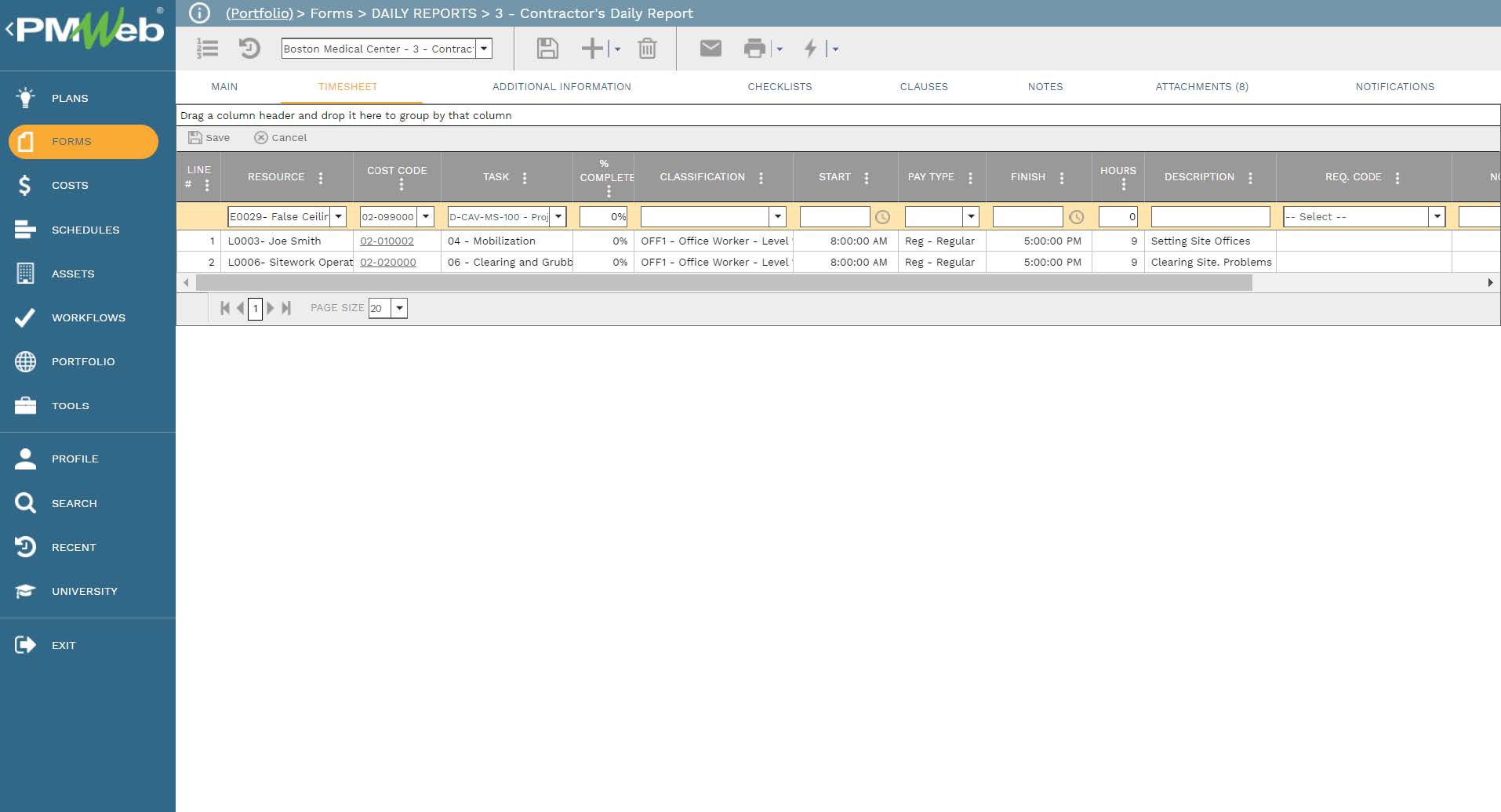Open the Start time clock picker
This screenshot has width=1501, height=812.
(x=882, y=217)
